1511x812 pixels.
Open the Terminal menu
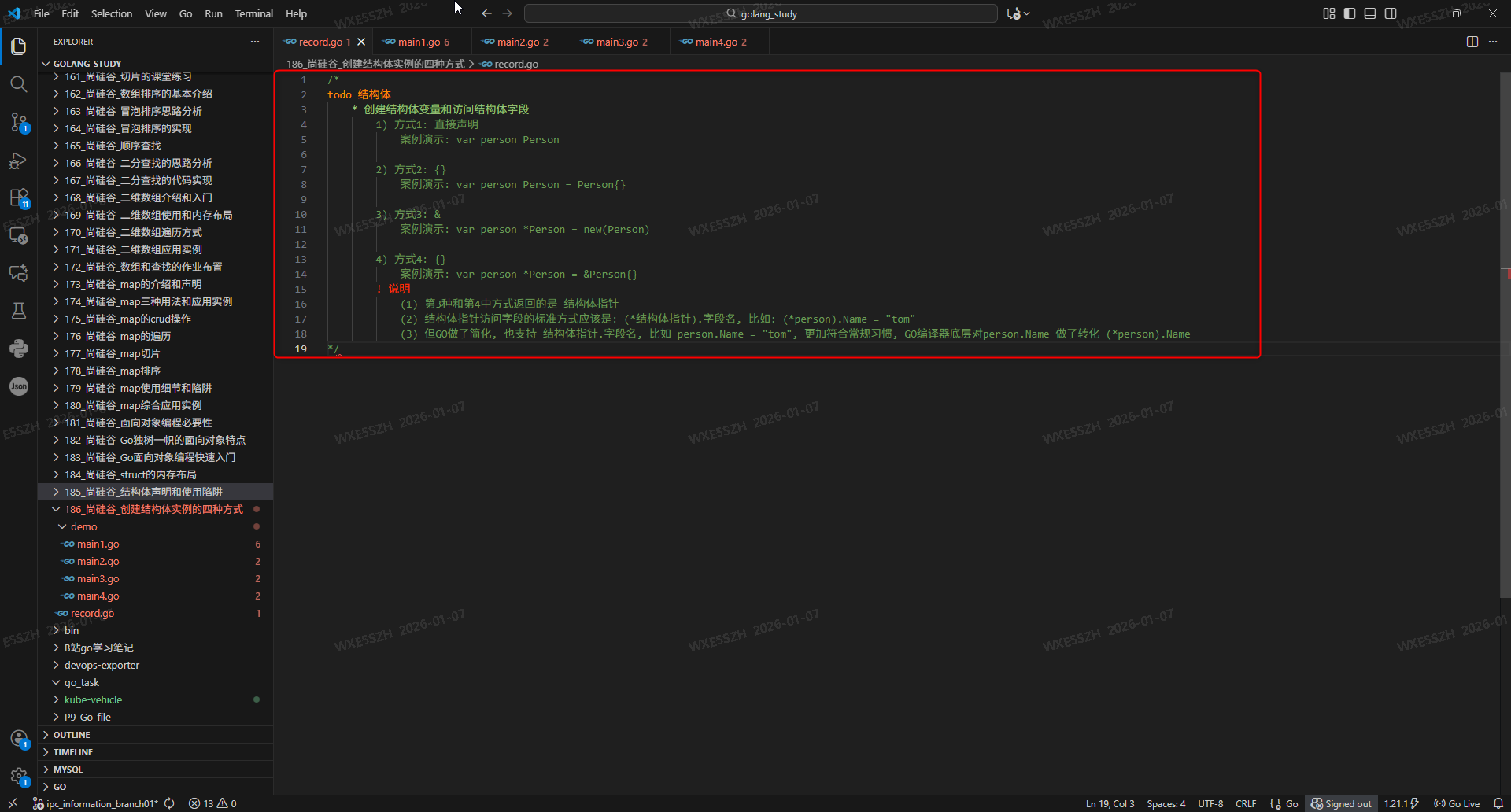click(x=253, y=13)
